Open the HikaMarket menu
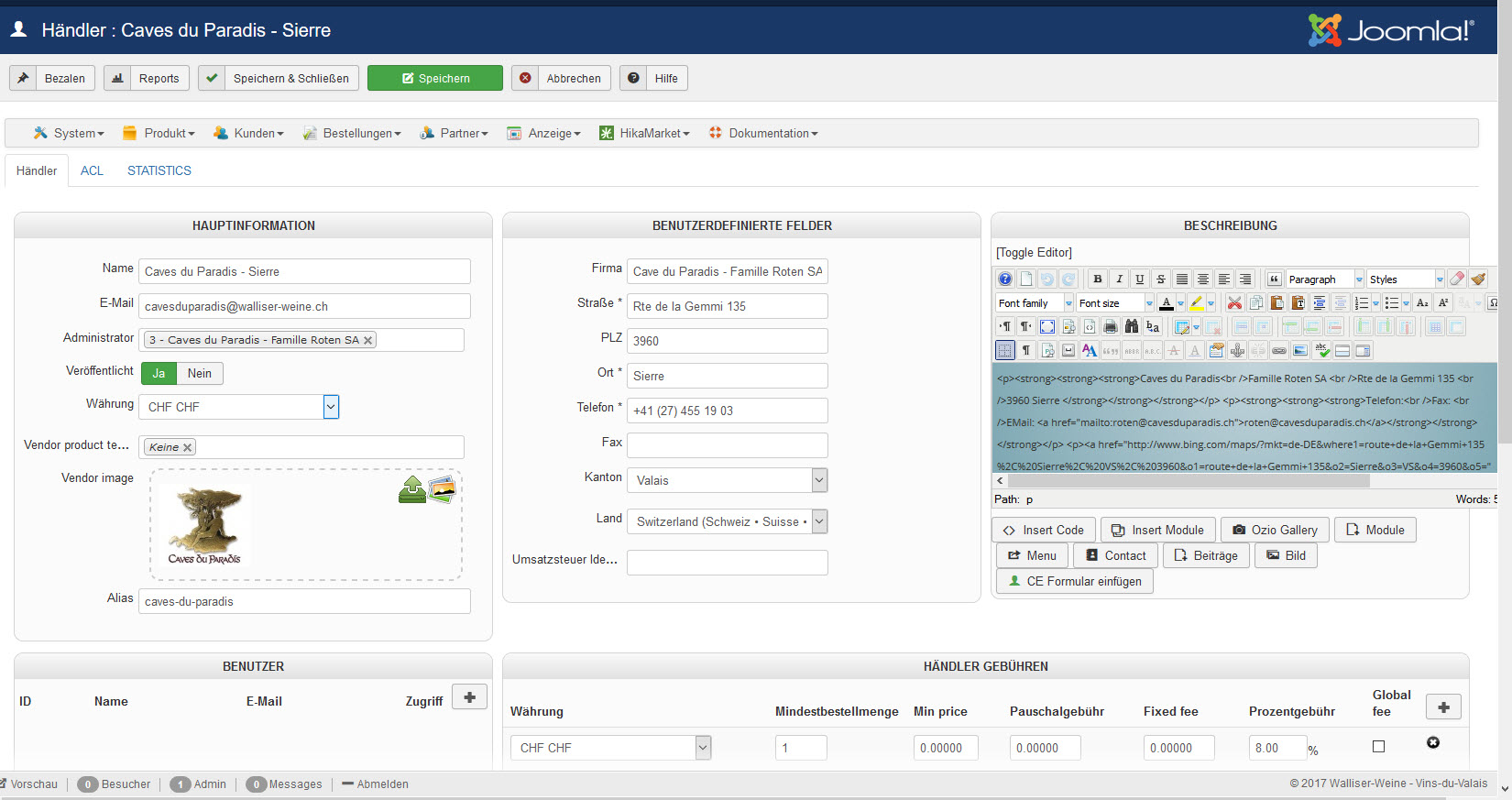This screenshot has width=1512, height=800. (644, 134)
